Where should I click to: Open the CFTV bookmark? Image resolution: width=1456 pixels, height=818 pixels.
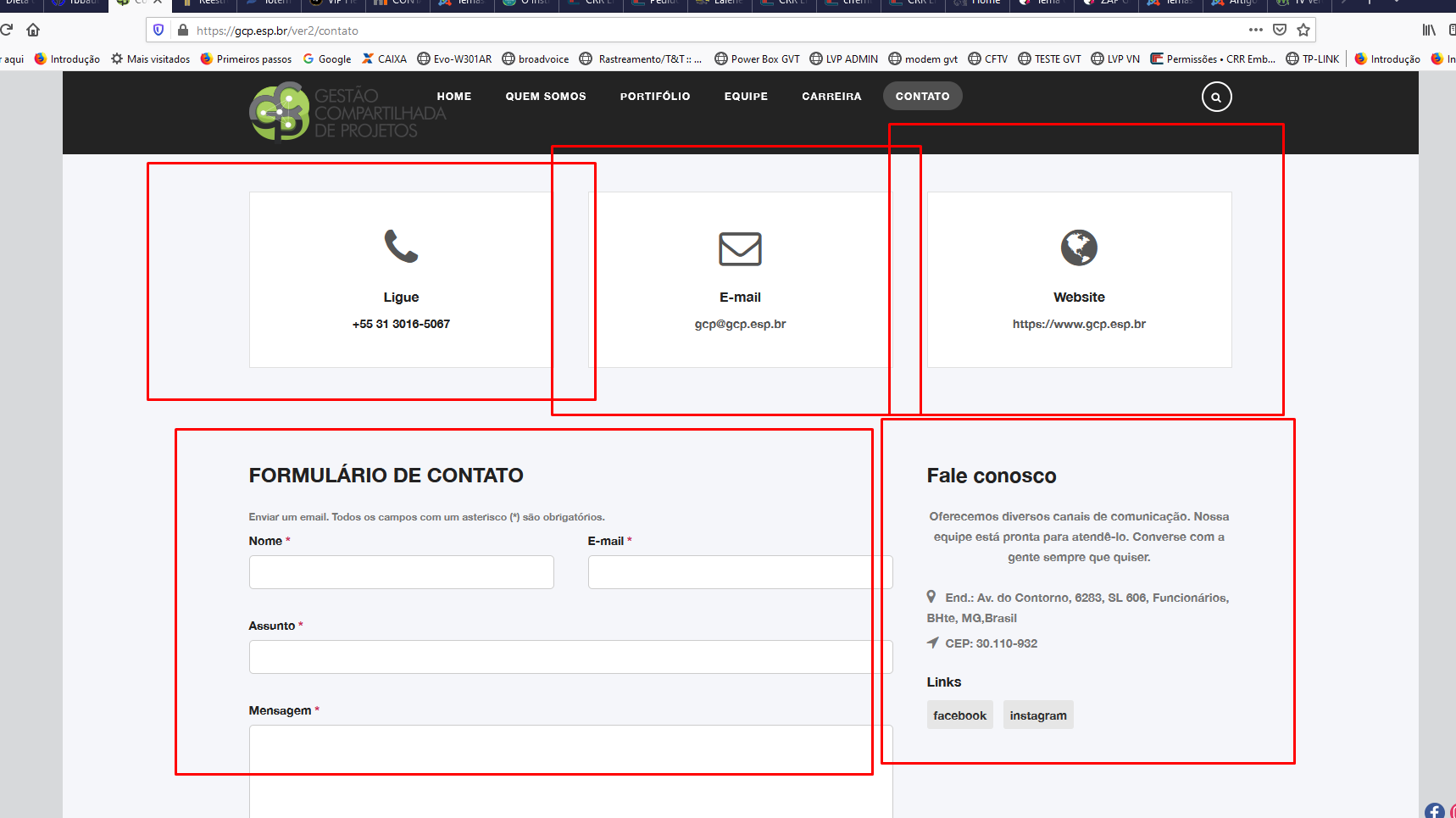click(987, 59)
